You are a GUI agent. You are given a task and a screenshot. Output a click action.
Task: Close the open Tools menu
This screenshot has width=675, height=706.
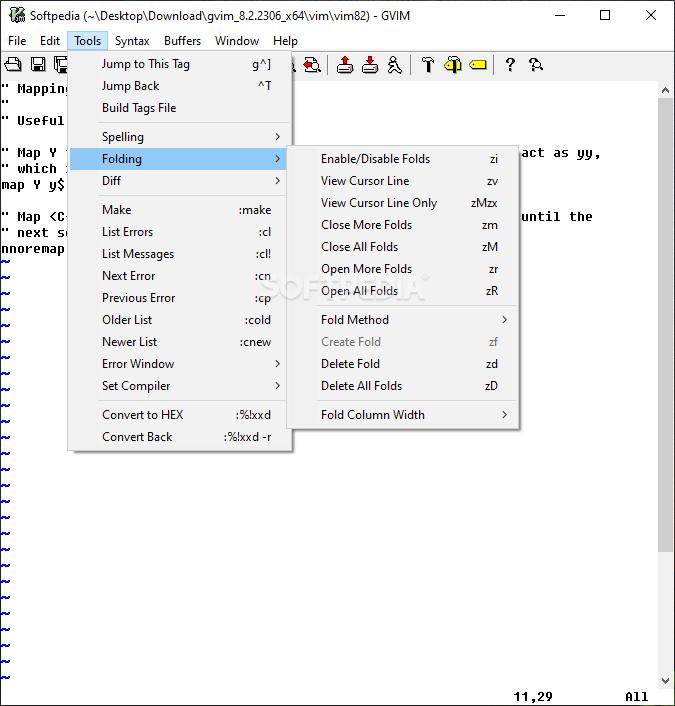point(87,41)
